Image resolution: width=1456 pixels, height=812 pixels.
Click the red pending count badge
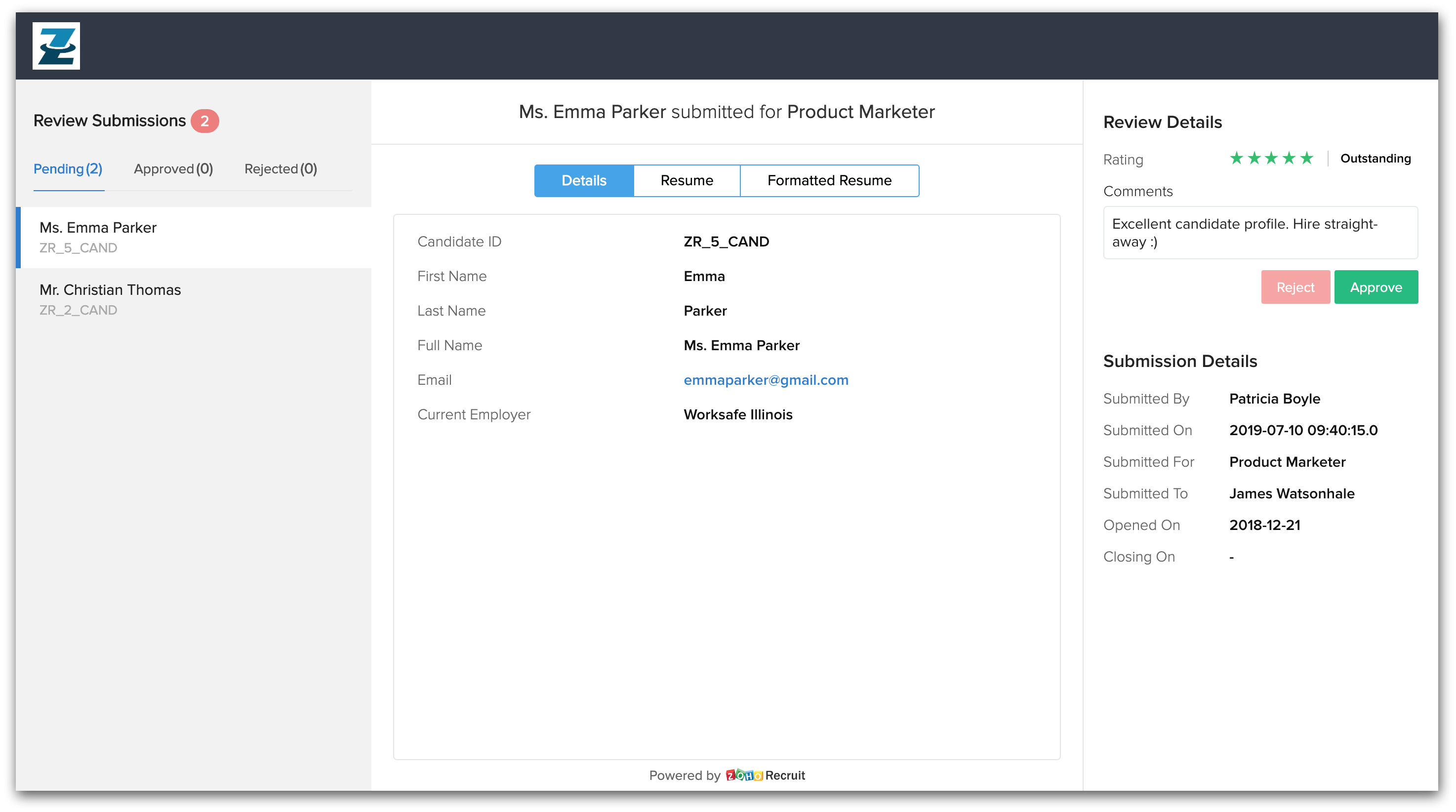coord(204,121)
